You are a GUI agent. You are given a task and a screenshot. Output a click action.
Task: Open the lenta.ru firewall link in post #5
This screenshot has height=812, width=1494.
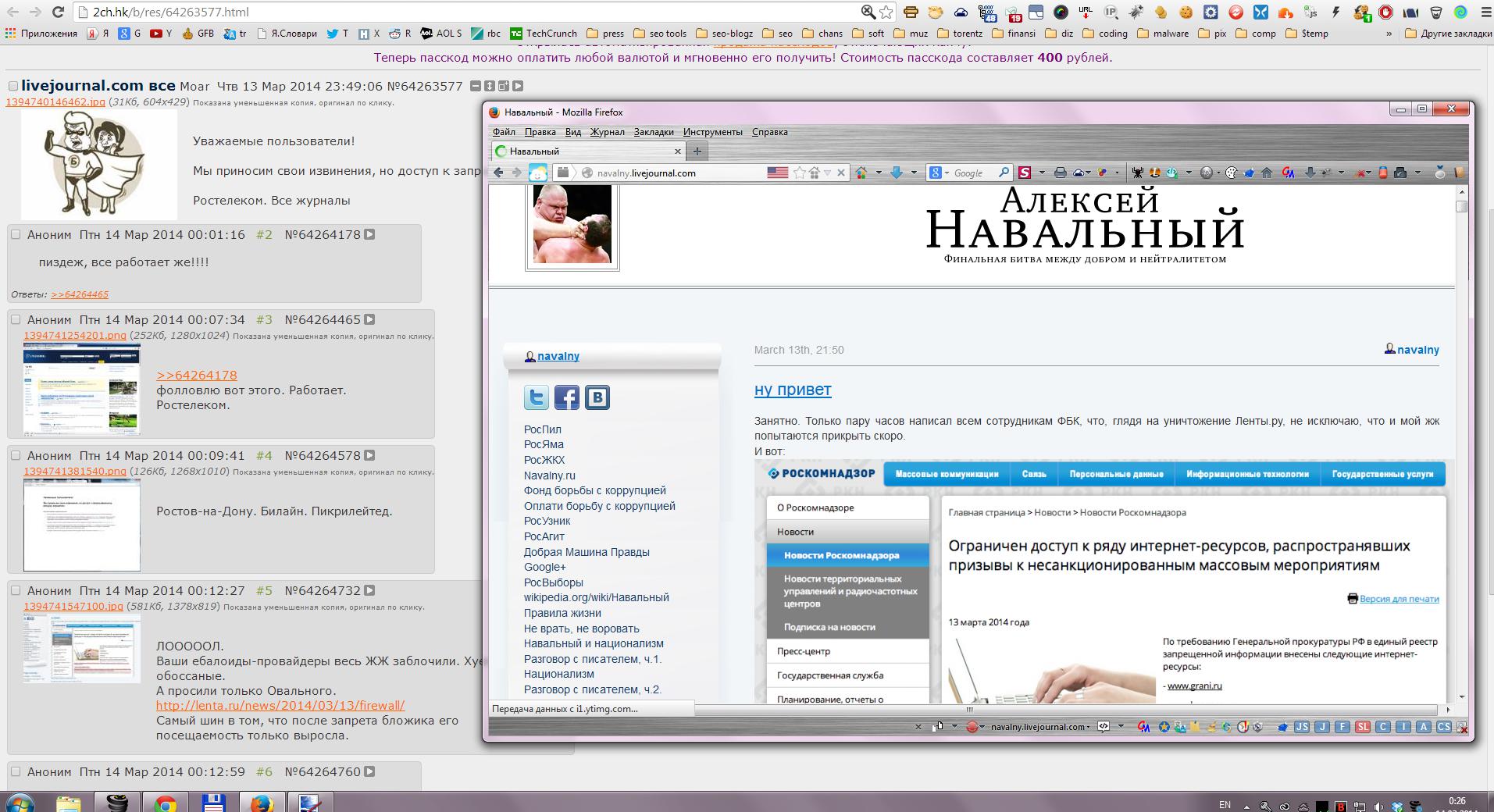[x=280, y=705]
